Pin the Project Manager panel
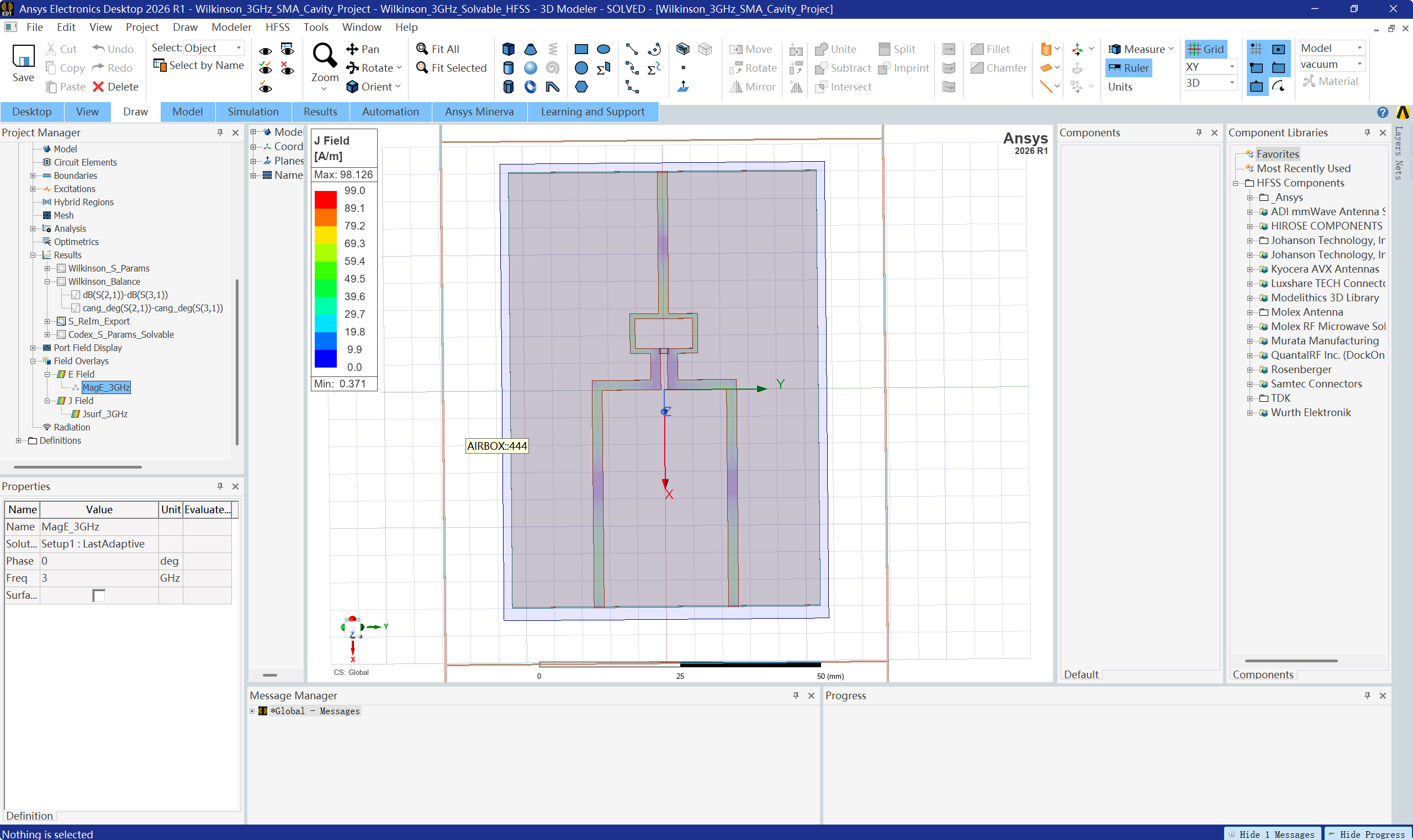The height and width of the screenshot is (840, 1413). click(x=220, y=132)
